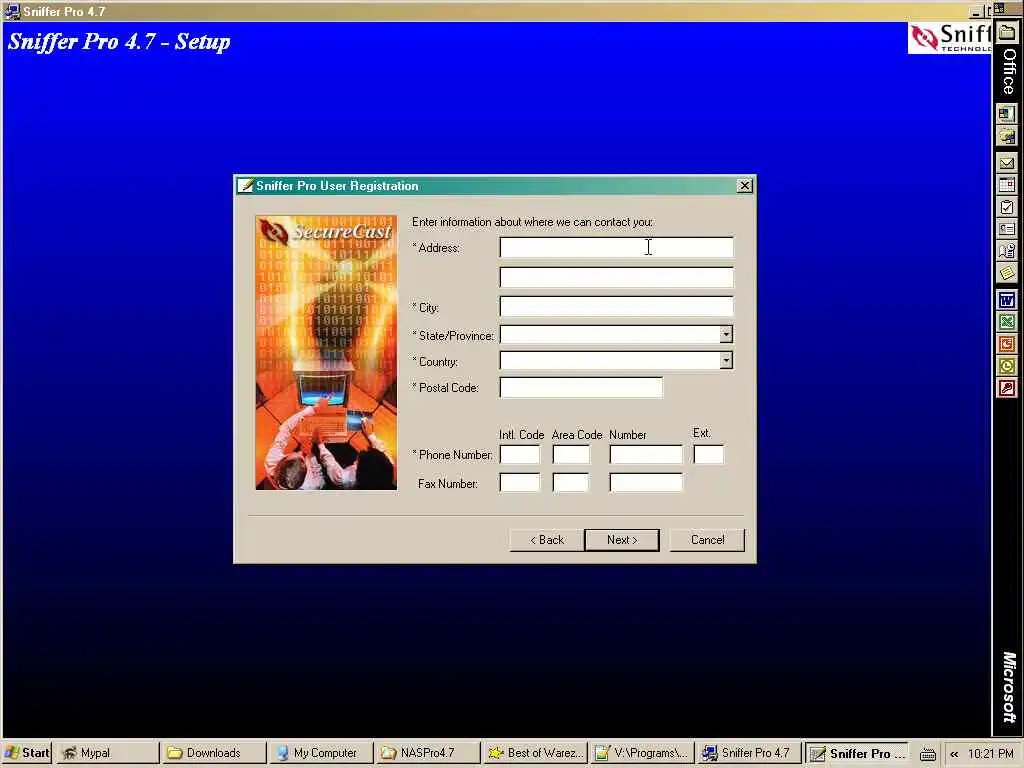
Task: Expand hidden tray icons with chevron
Action: [x=954, y=754]
